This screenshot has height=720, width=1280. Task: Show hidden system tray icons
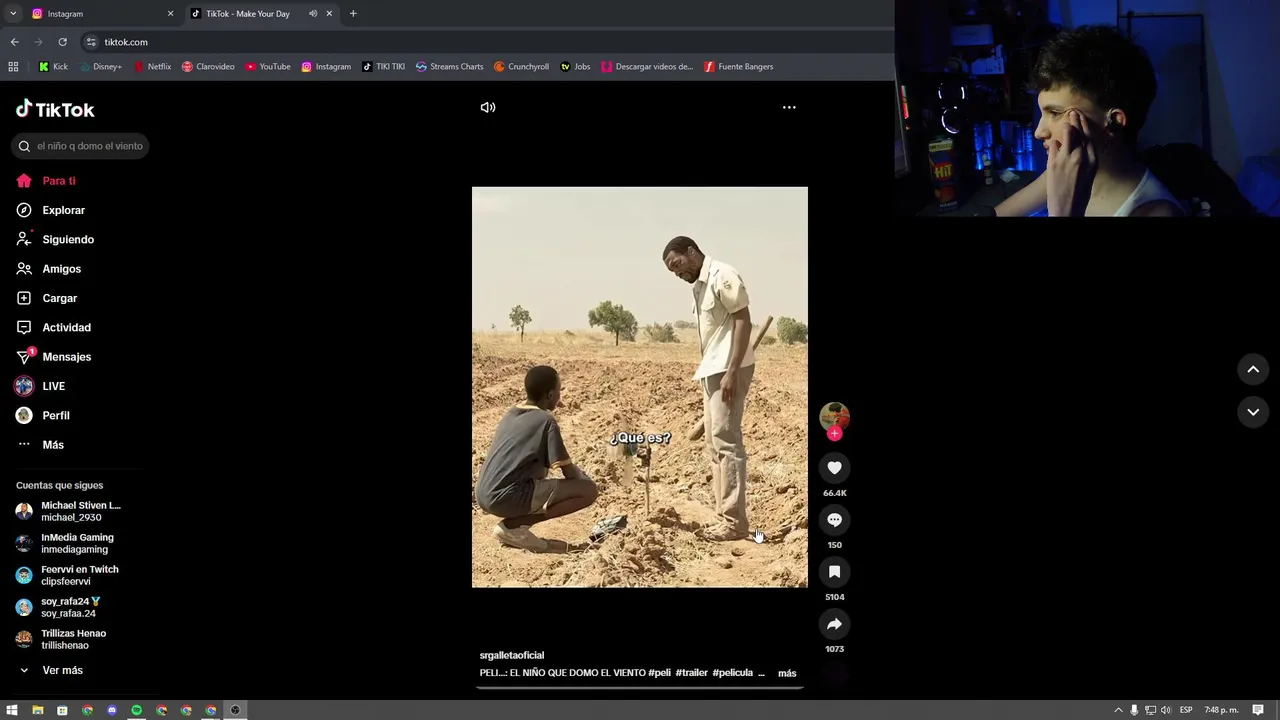(1118, 710)
